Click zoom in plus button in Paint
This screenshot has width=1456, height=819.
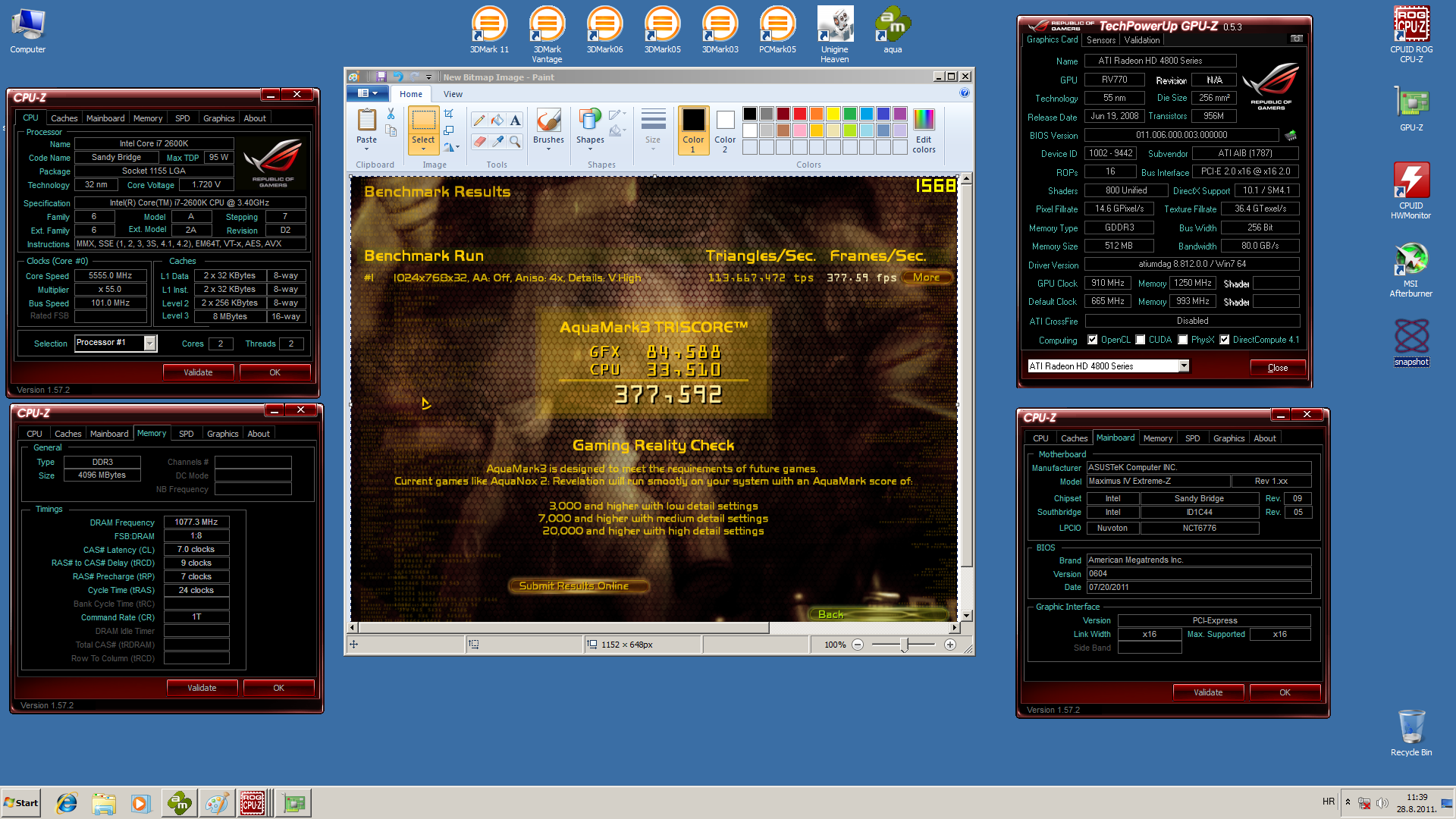pos(950,645)
